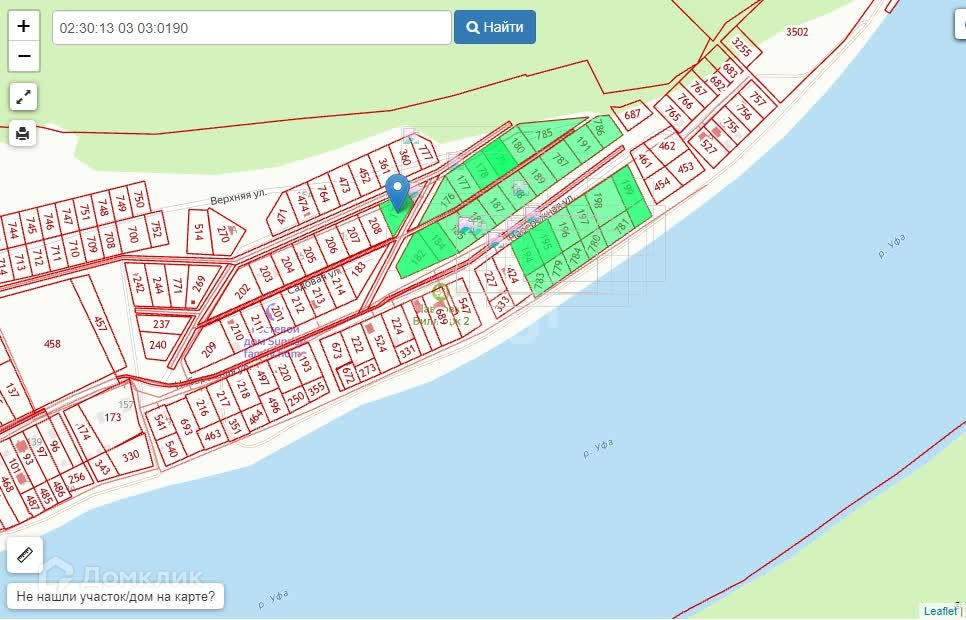
Task: Select parcel 3255 near top
Action: pyautogui.click(x=741, y=47)
